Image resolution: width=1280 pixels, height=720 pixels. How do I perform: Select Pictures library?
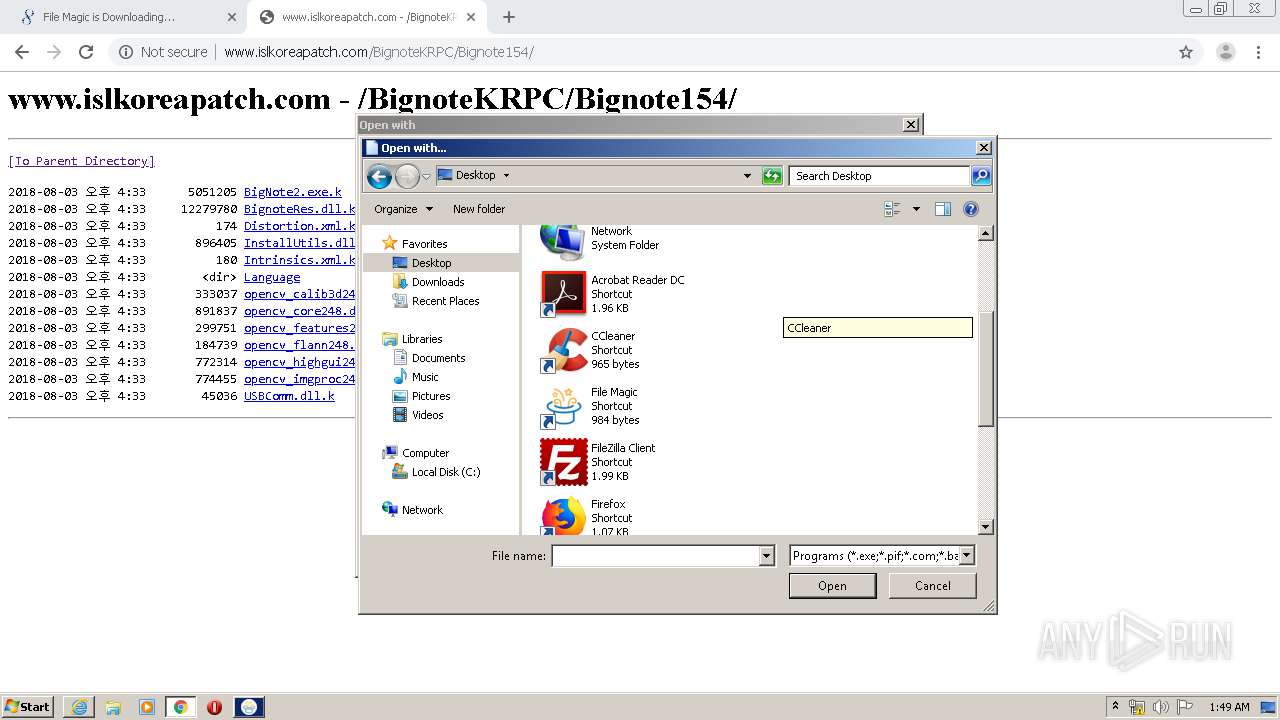[431, 396]
